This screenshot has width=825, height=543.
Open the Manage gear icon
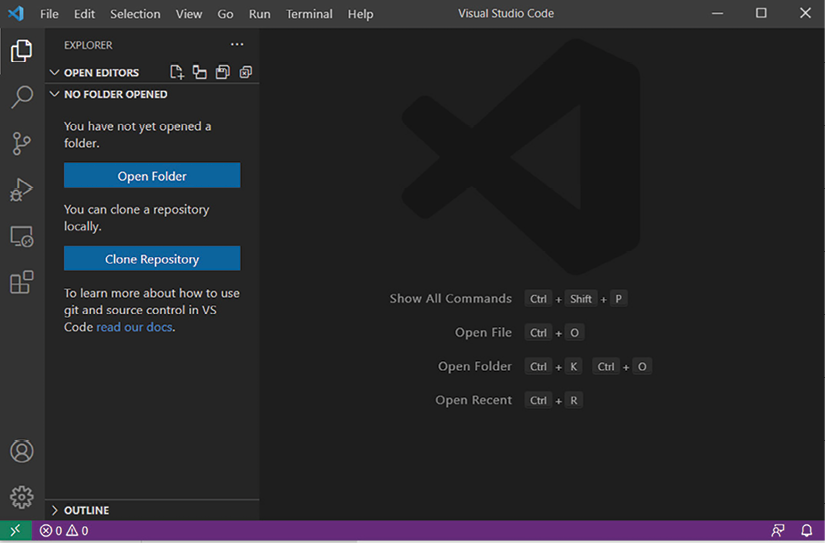click(x=22, y=497)
